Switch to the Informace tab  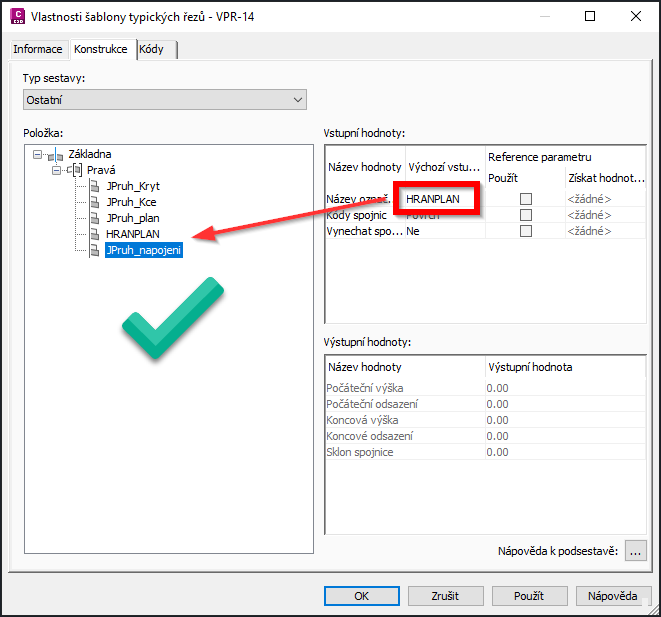click(x=38, y=49)
